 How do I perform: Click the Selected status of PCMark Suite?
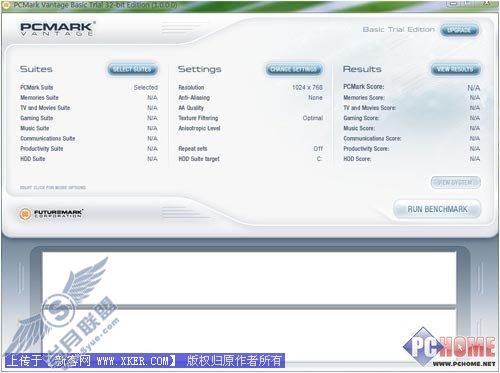[146, 87]
